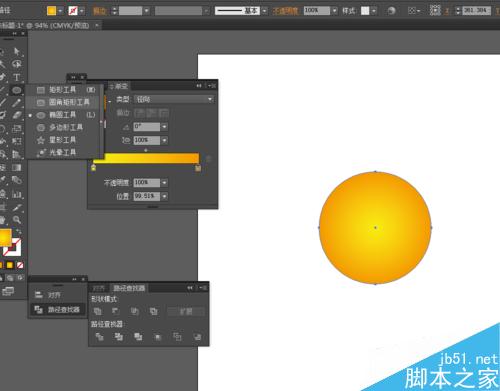This screenshot has width=500, height=391.
Task: Click the Crop pathfinder icon
Action: coord(158,337)
